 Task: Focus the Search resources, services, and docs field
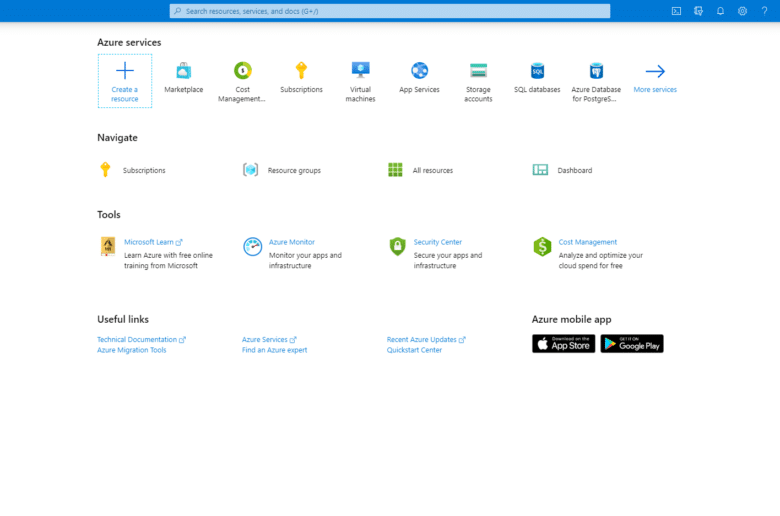click(390, 11)
